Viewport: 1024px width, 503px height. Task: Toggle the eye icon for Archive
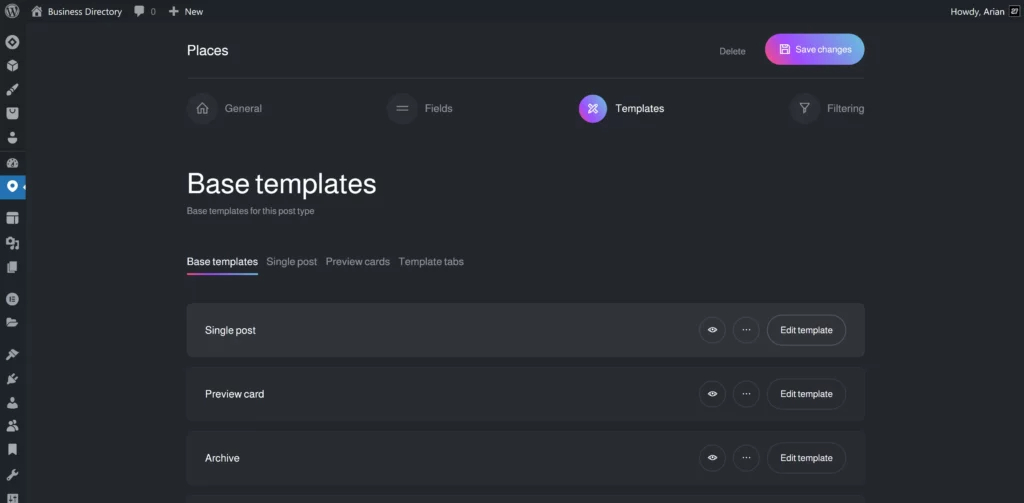(712, 458)
